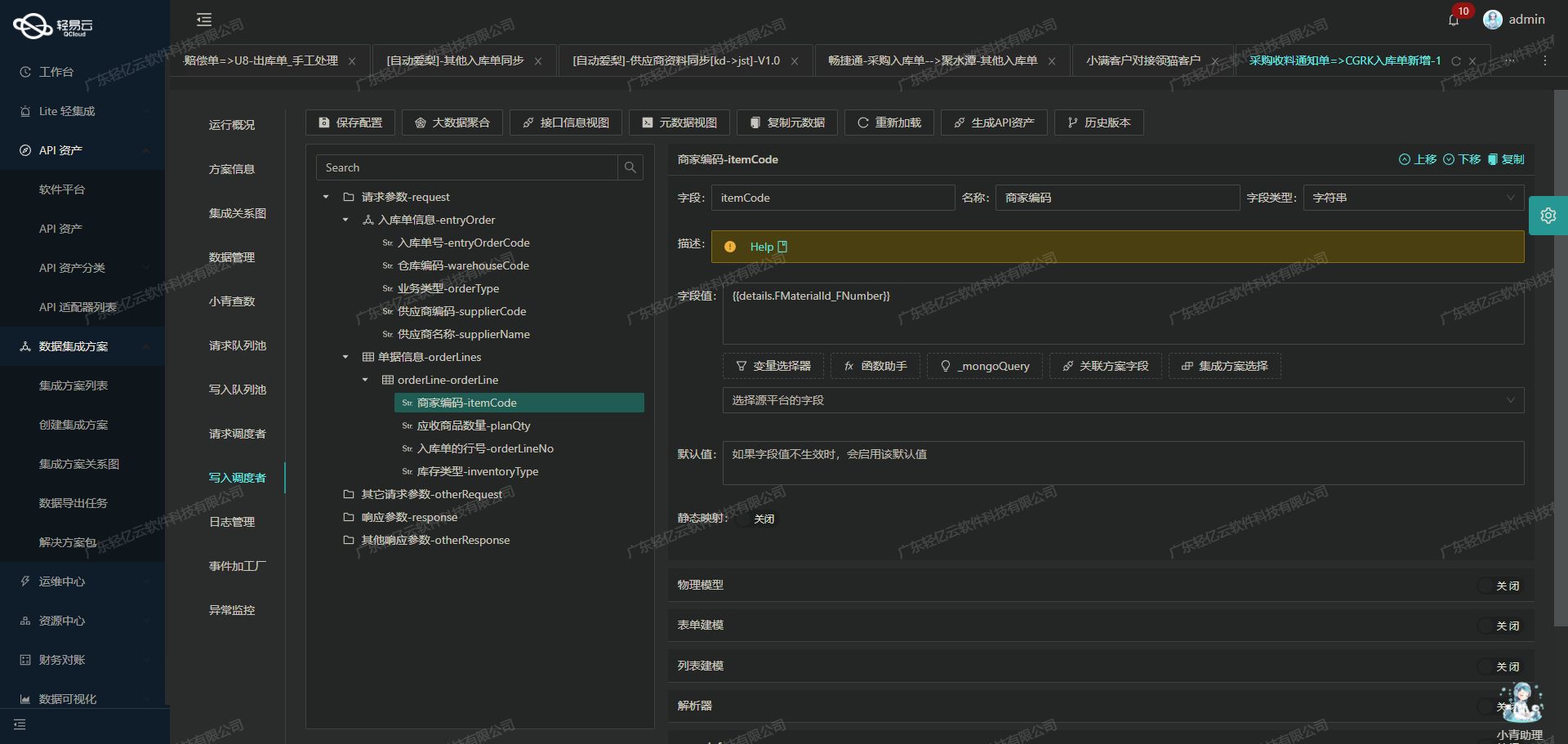
Task: Open 历史版本 button
Action: click(1099, 123)
